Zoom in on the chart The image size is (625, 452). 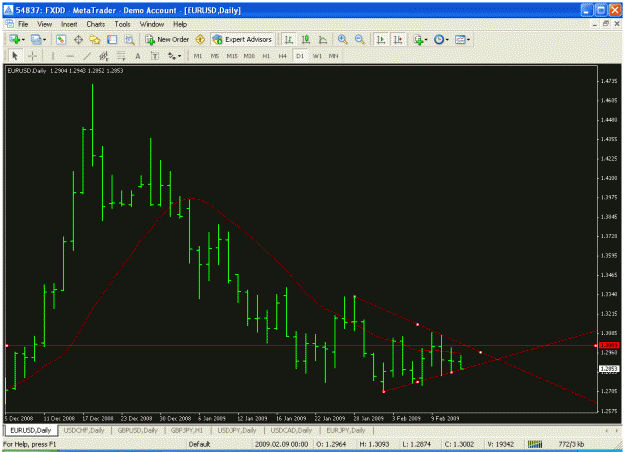click(342, 39)
